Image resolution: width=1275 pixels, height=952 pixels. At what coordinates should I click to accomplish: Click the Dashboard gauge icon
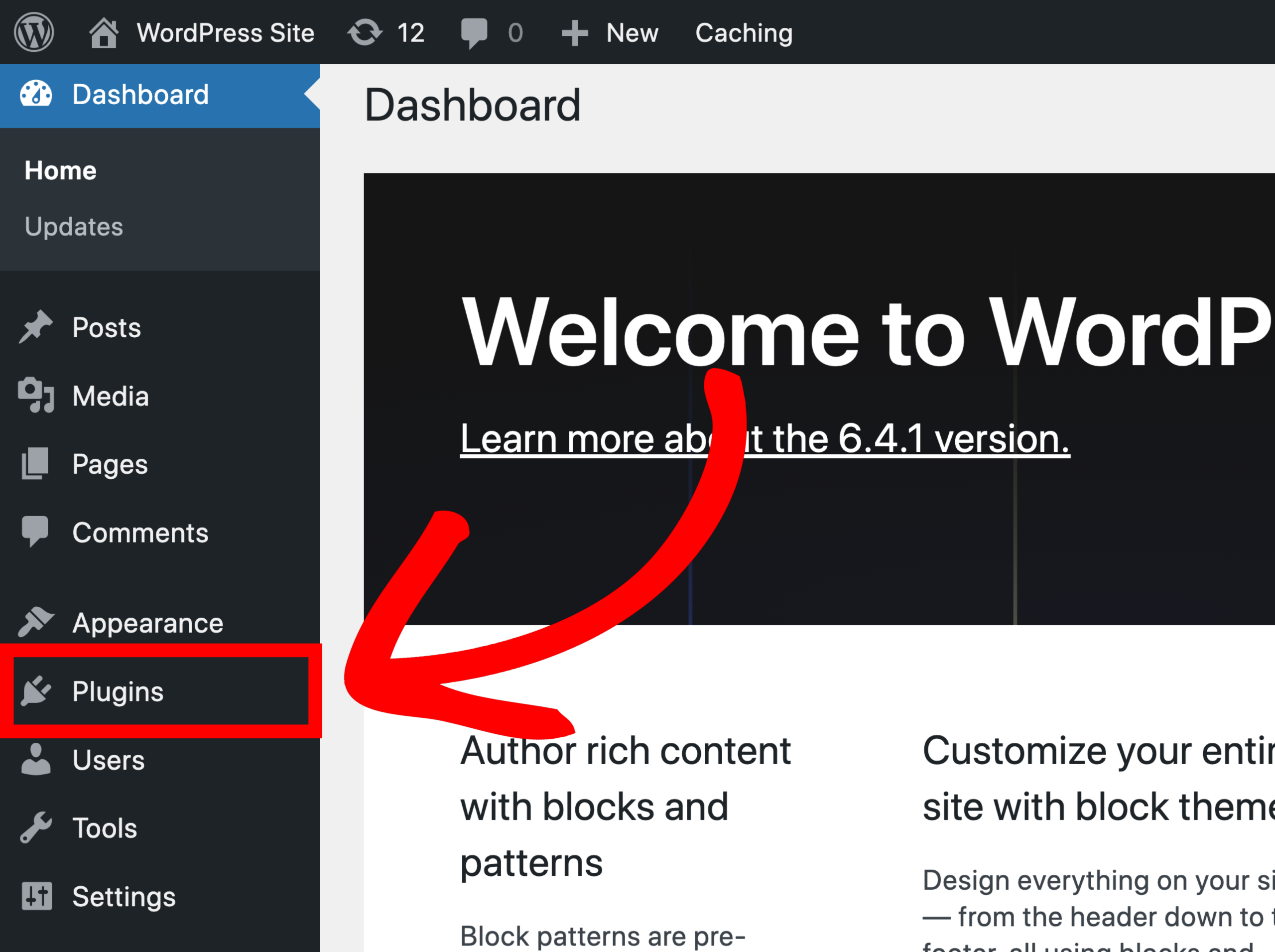[36, 94]
